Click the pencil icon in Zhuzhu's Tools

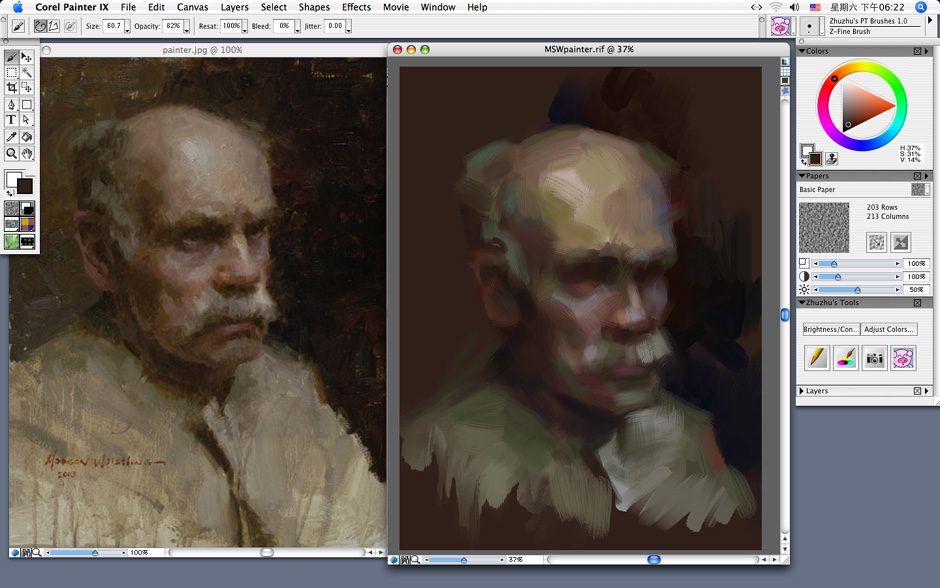click(x=817, y=358)
